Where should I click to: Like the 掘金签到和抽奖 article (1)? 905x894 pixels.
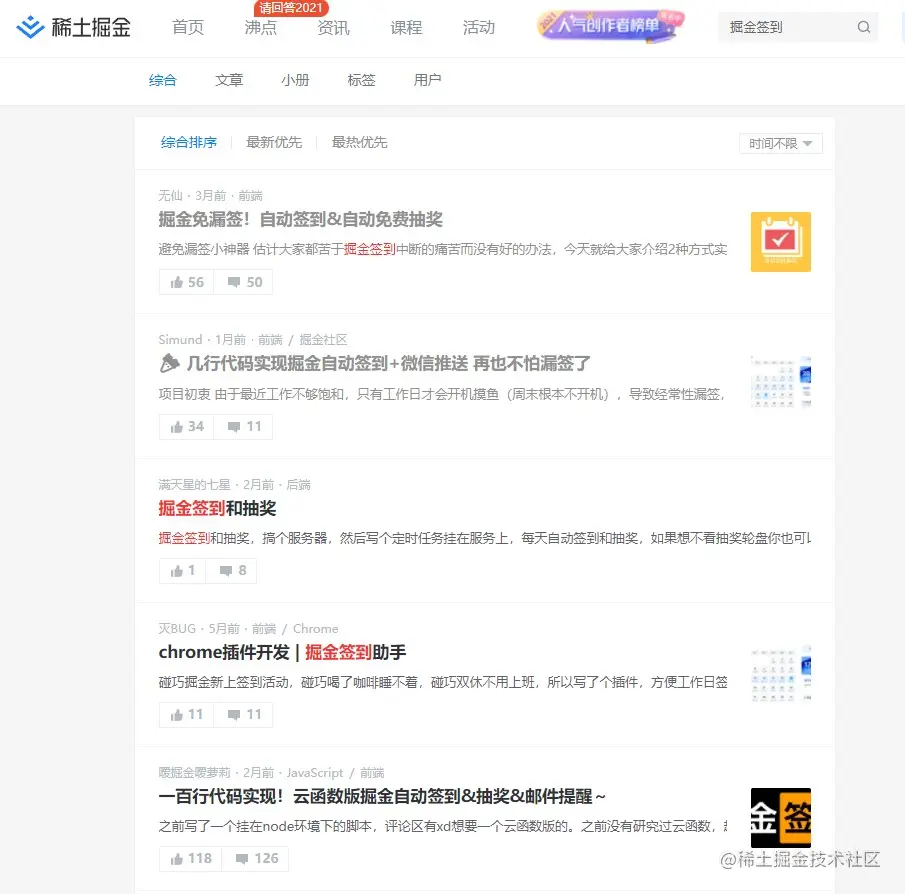pyautogui.click(x=182, y=571)
